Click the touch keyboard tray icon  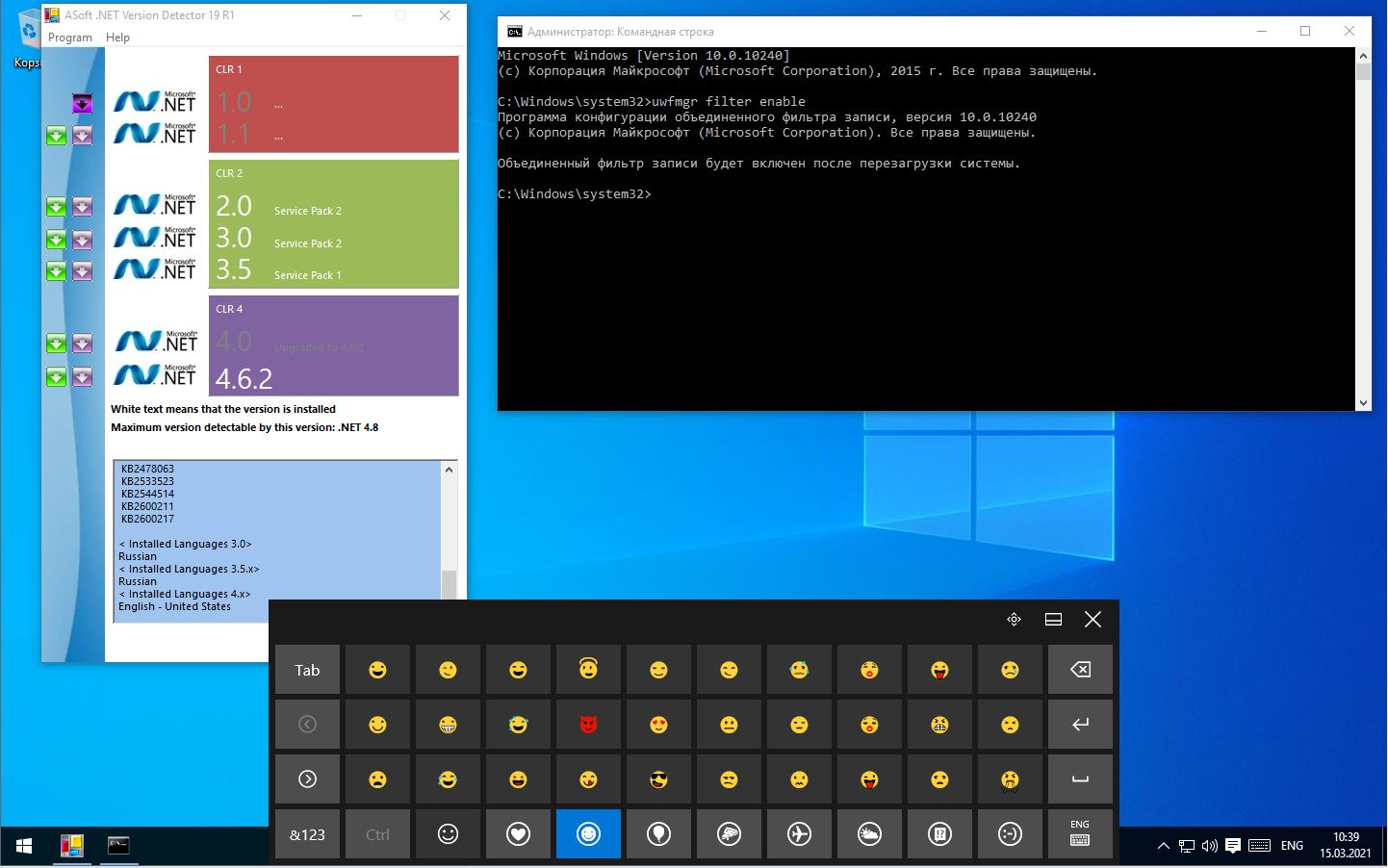[1259, 847]
